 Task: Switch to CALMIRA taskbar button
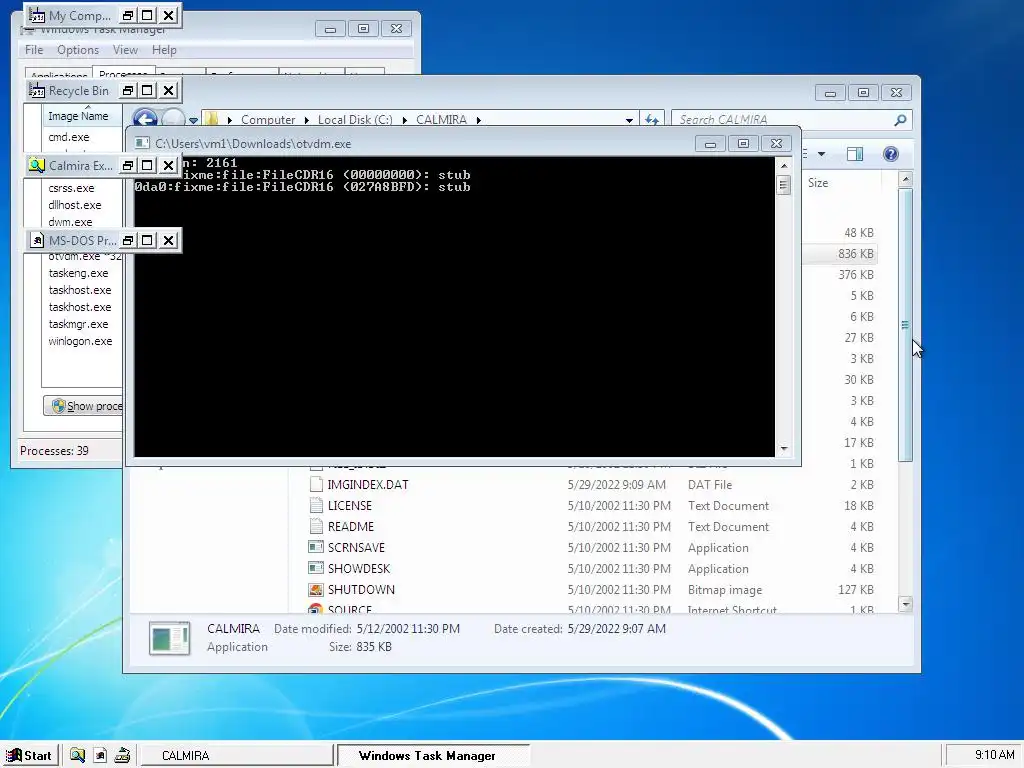point(237,756)
